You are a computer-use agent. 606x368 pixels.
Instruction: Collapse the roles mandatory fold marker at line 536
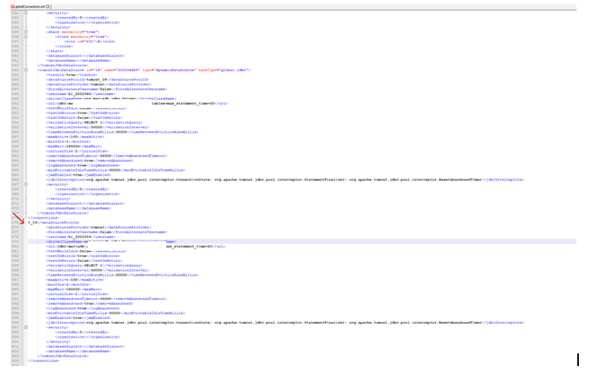[26, 37]
